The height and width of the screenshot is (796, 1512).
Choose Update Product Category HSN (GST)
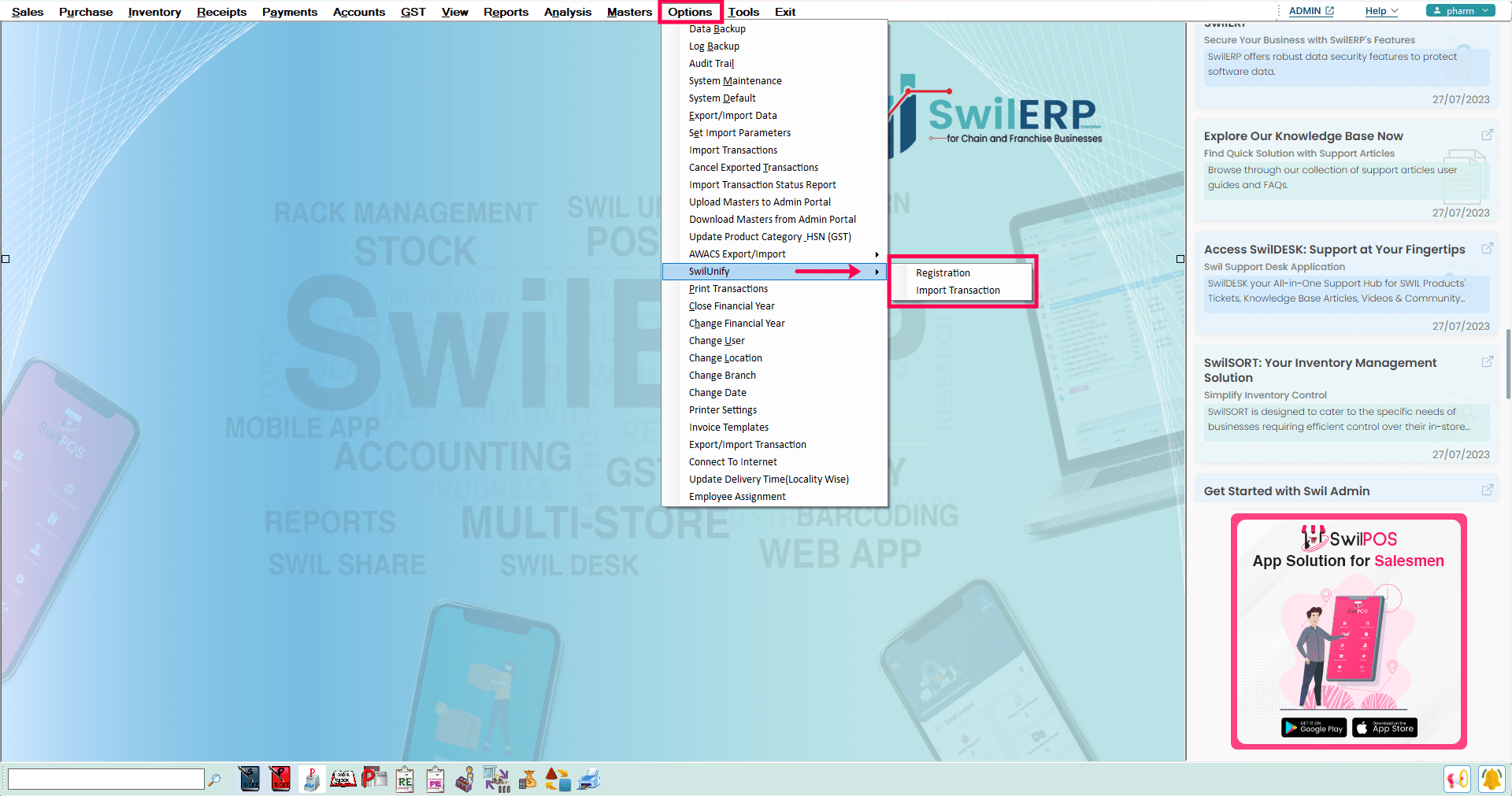pyautogui.click(x=774, y=237)
